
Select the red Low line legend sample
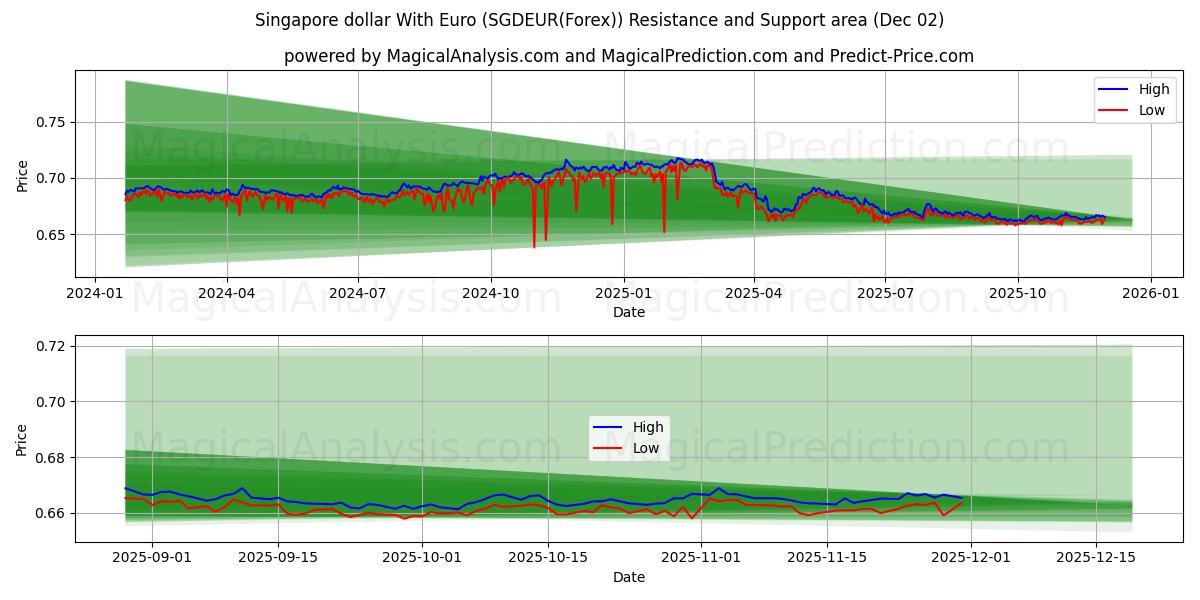point(1115,110)
